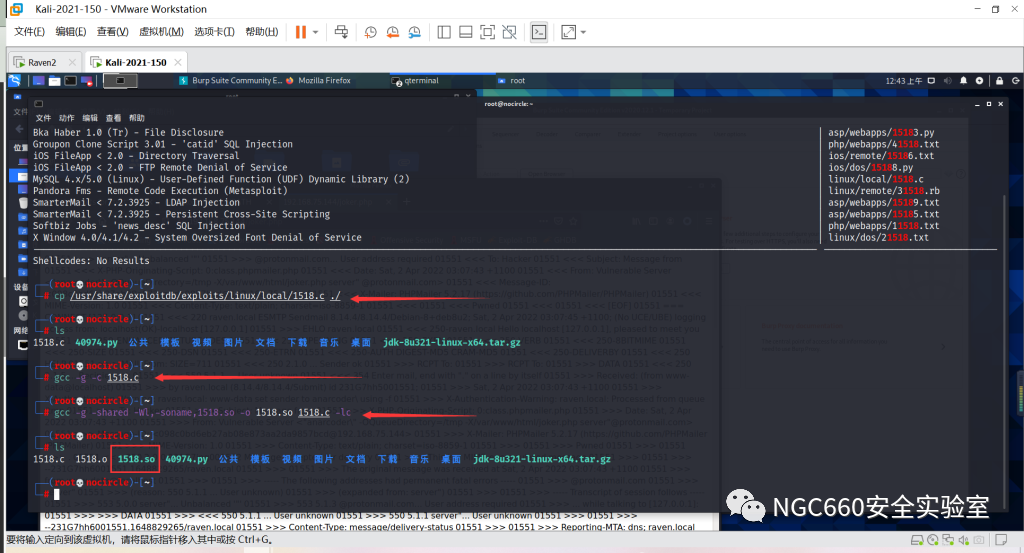Image resolution: width=1024 pixels, height=553 pixels.
Task: Click the MySQL 4.x/5.0 UDF exploit line
Action: (x=221, y=179)
